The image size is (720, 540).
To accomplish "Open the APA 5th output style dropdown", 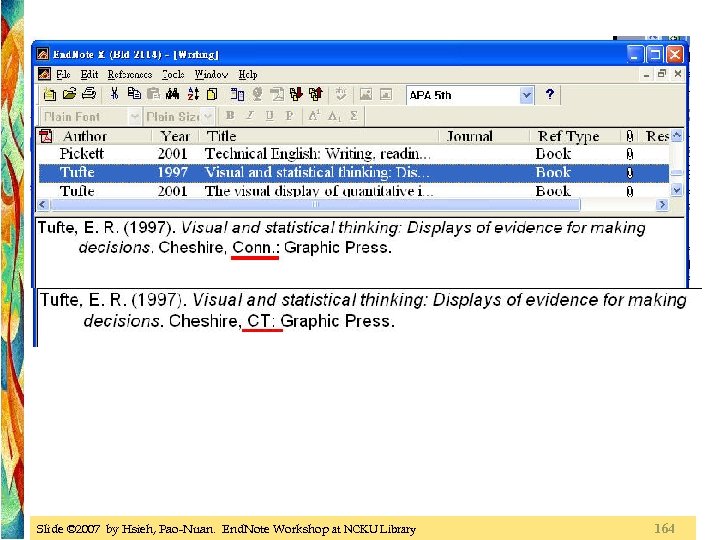I will [x=527, y=96].
